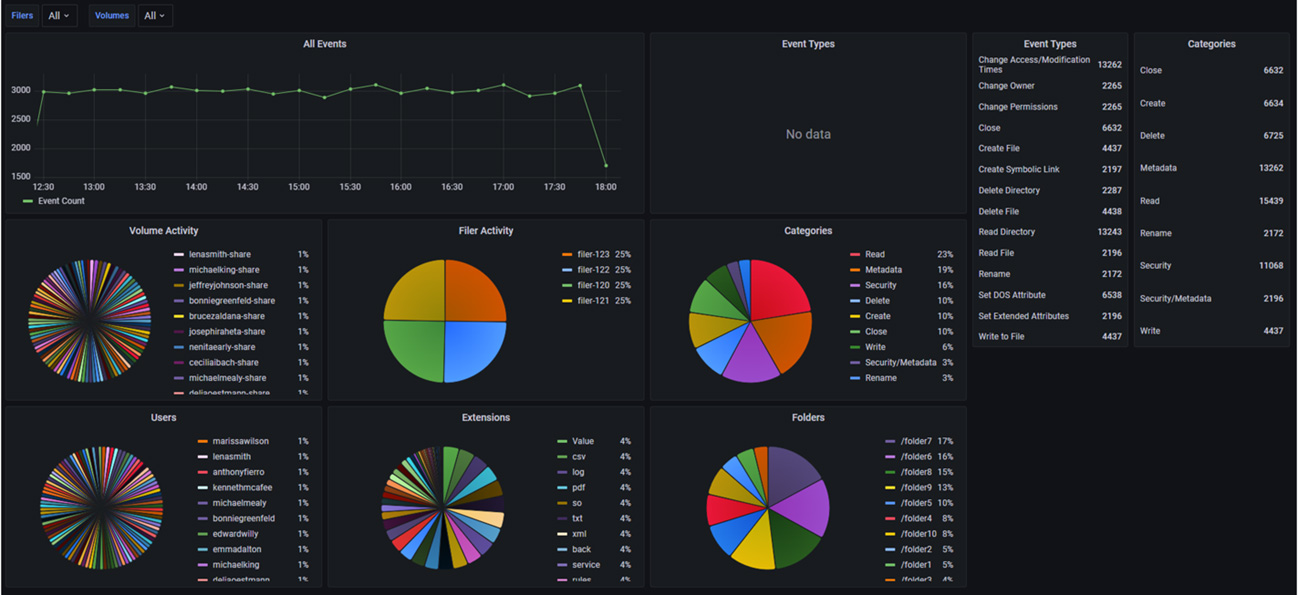This screenshot has width=1298, height=595.
Task: Toggle filer-121 in Filer Activity legend
Action: (593, 301)
